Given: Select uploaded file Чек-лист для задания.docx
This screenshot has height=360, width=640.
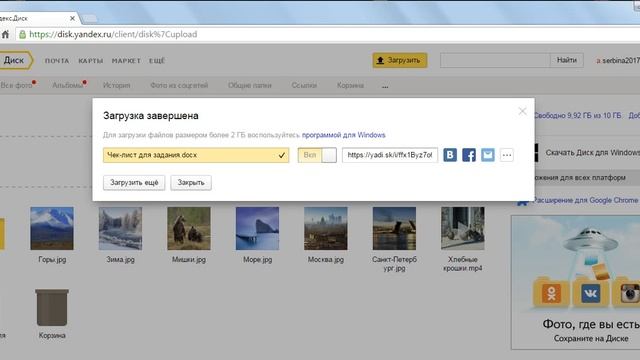Looking at the screenshot, I should click(196, 155).
